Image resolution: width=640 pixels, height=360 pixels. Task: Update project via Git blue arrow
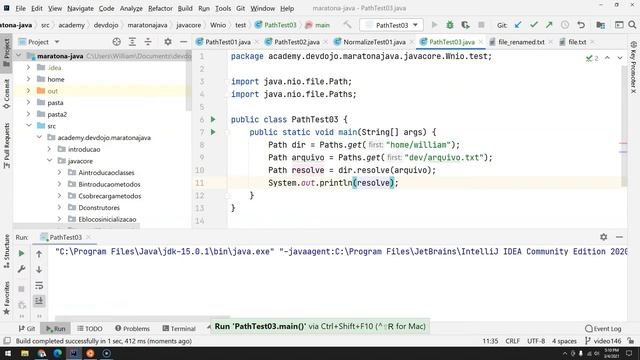click(518, 25)
